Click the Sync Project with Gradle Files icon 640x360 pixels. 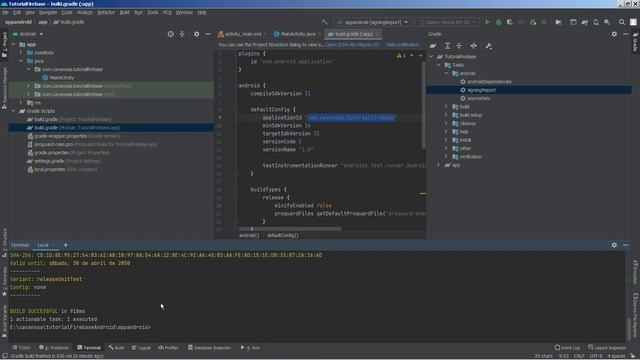click(584, 22)
